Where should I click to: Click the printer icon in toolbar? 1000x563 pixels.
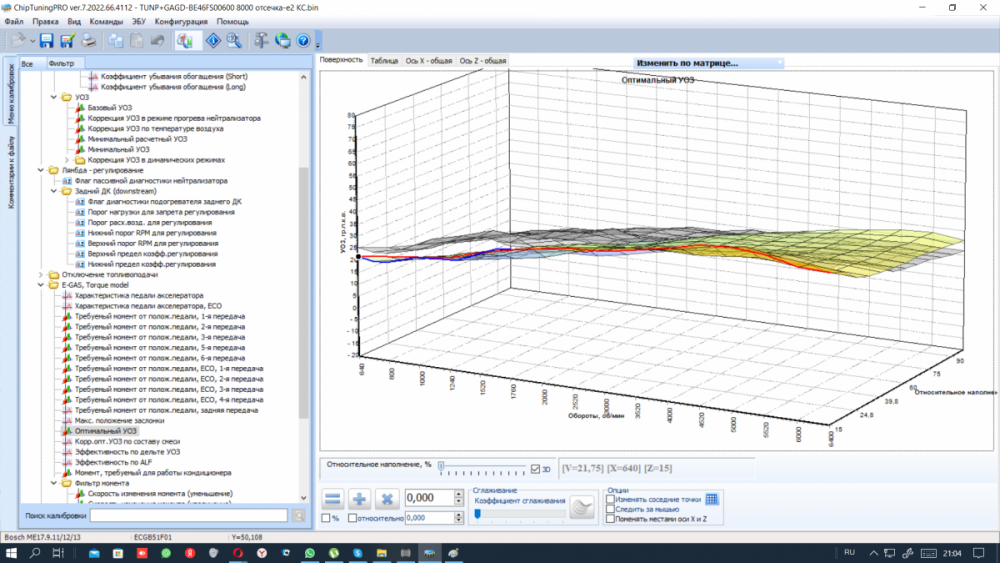89,41
